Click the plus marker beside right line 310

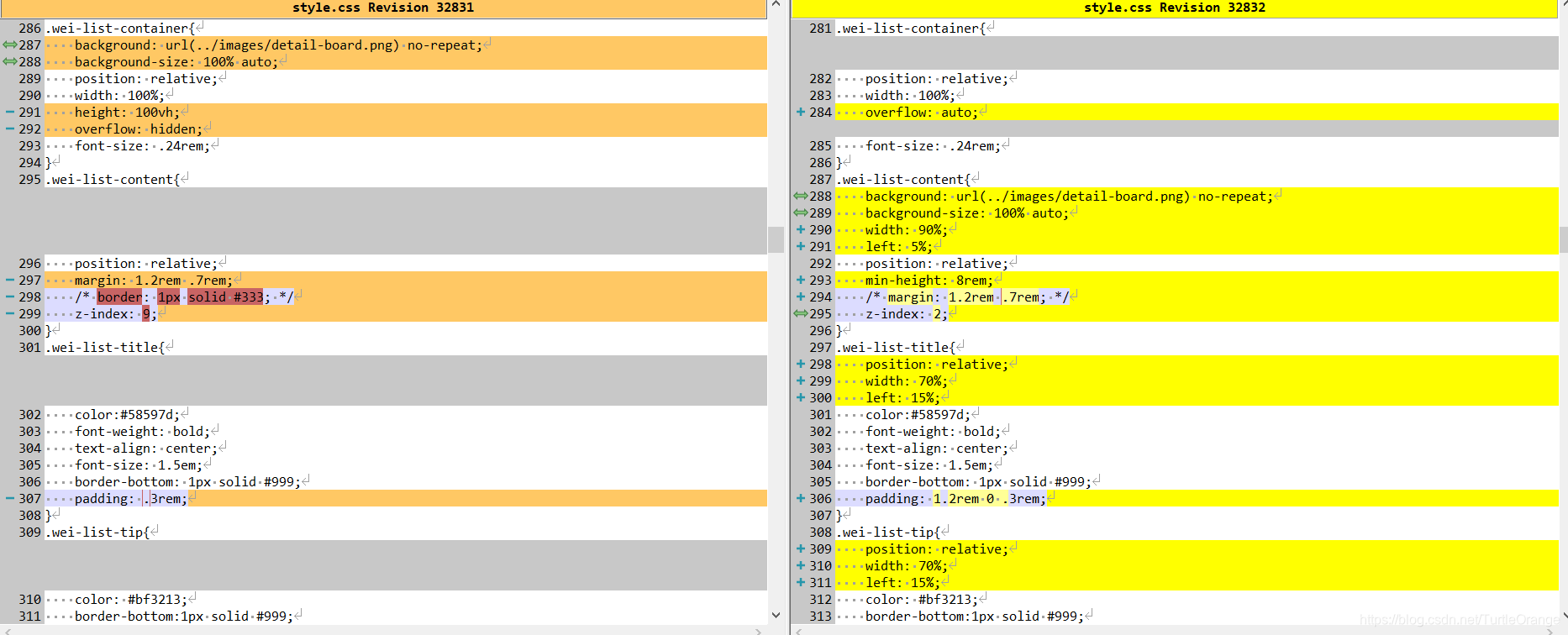click(x=801, y=565)
